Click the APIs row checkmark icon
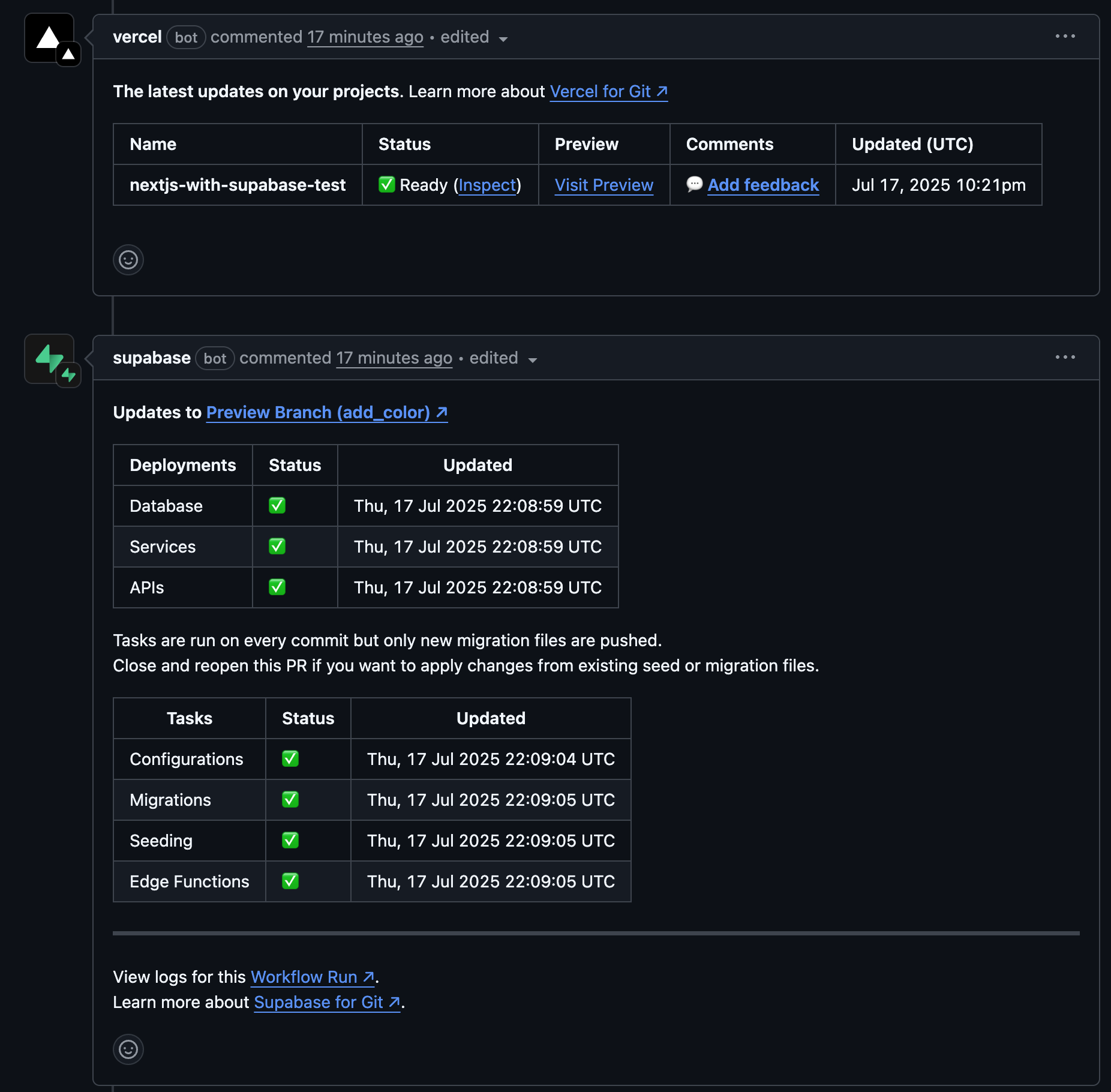Screen dimensions: 1111x1092 (x=277, y=587)
